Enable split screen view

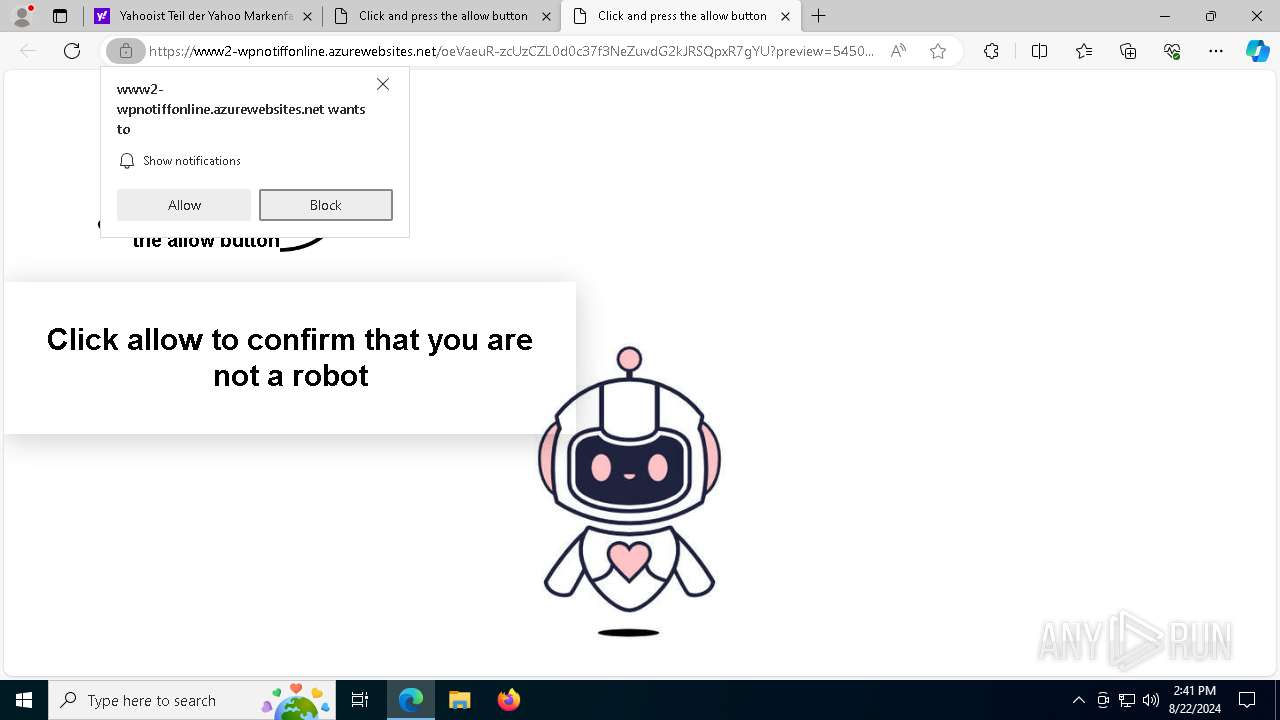pyautogui.click(x=1039, y=51)
